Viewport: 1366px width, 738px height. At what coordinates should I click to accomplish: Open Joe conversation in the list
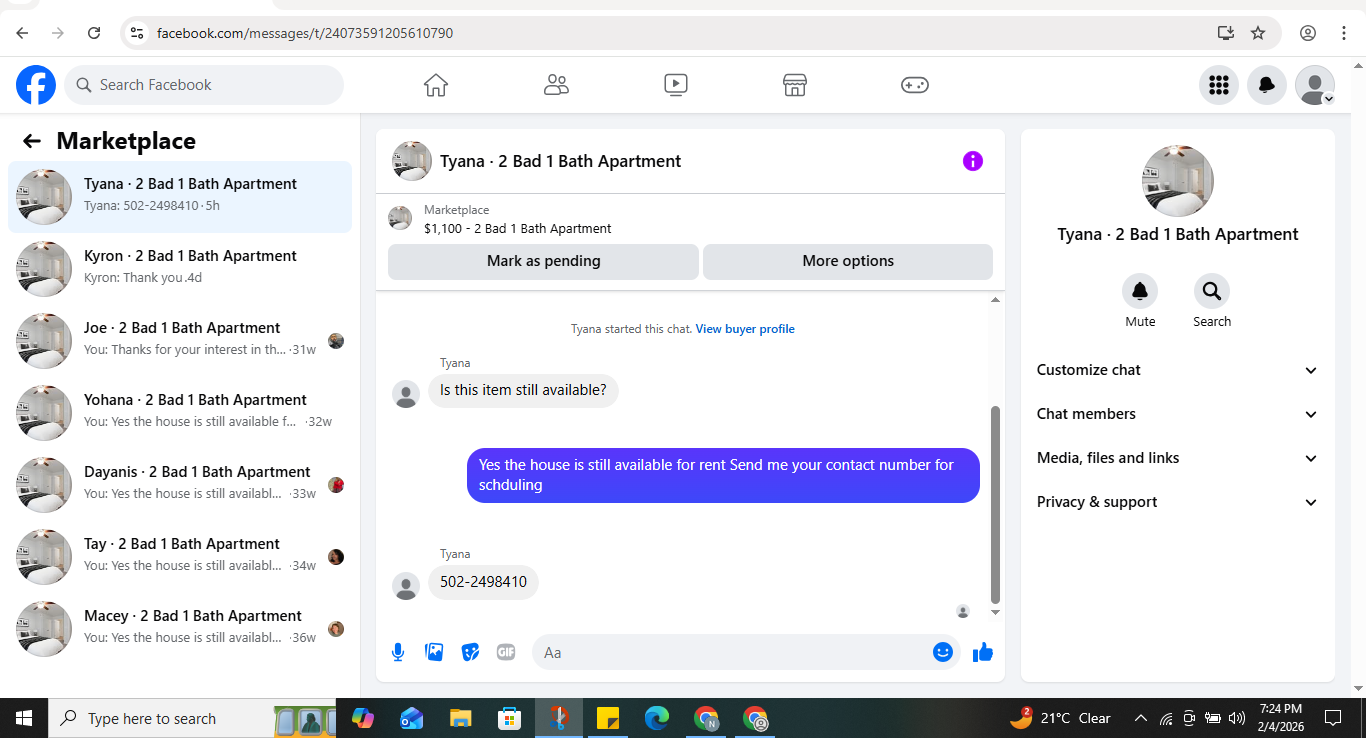[180, 341]
